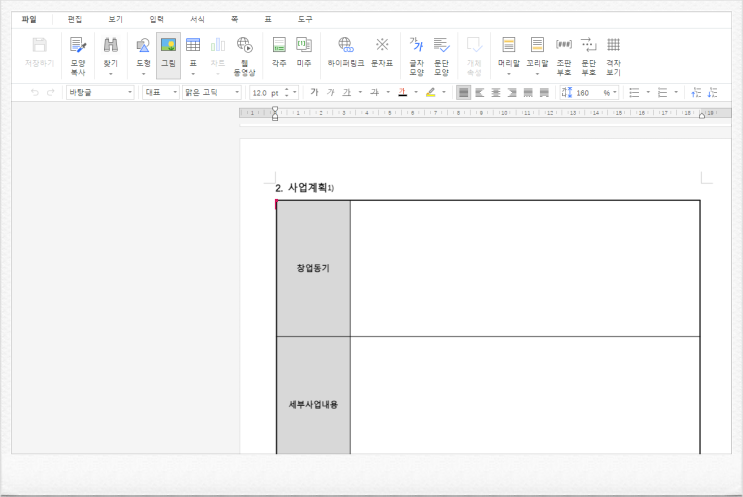Open the 파일 (File) menu
Viewport: 743px width, 497px height.
[28, 19]
